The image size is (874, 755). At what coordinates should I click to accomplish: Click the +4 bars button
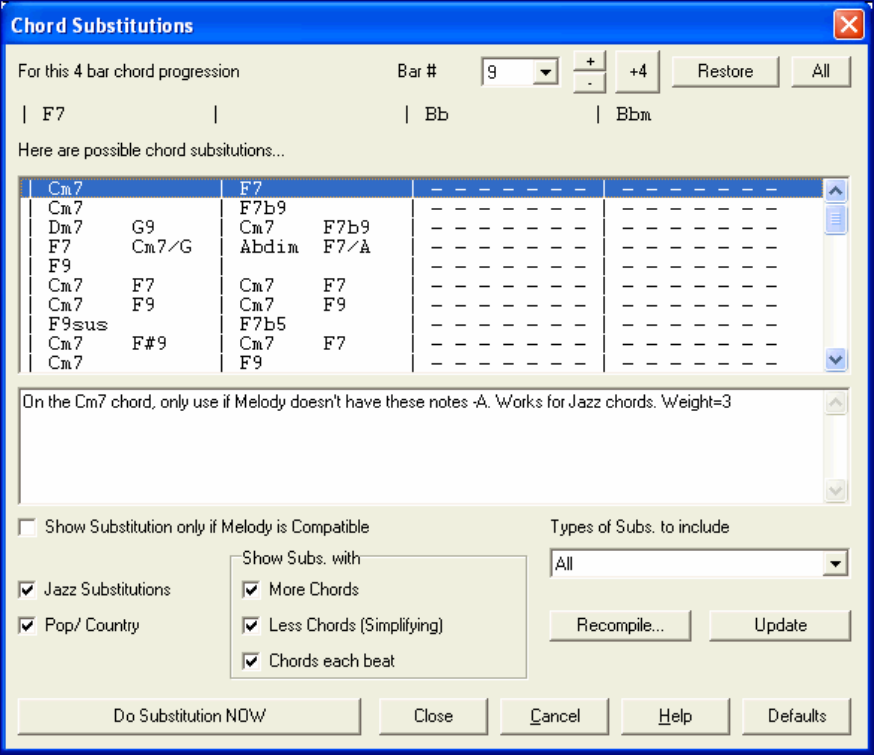tap(638, 72)
